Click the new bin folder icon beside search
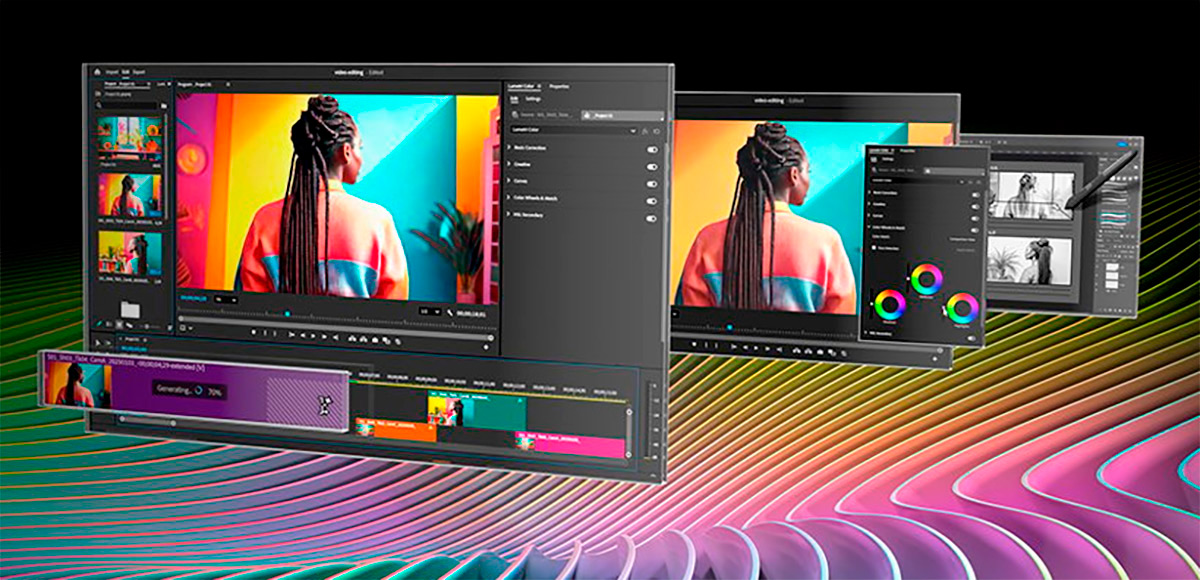 click(164, 106)
